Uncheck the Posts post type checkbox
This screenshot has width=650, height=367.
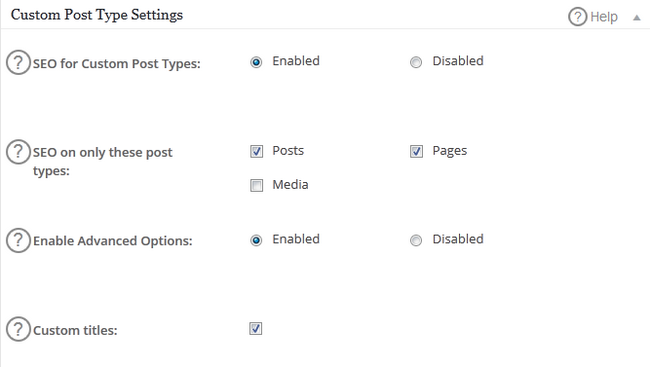click(257, 151)
